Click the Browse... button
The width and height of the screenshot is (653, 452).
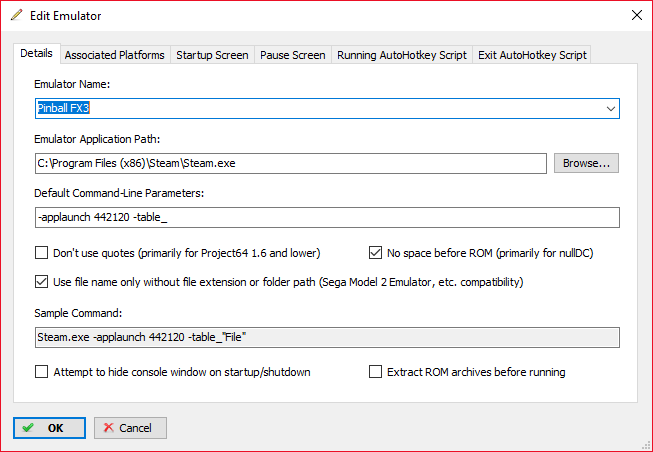586,163
